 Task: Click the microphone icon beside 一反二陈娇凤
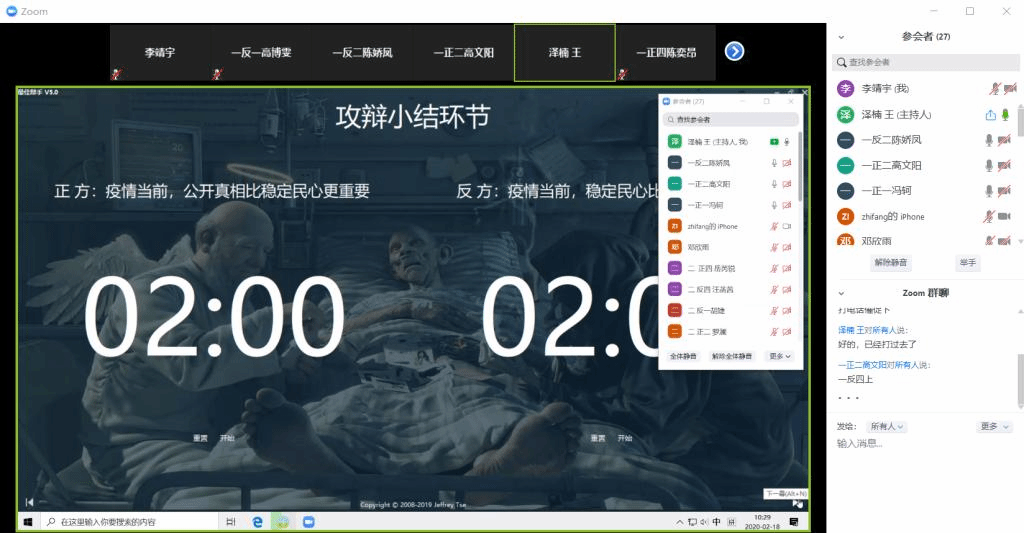pos(990,140)
